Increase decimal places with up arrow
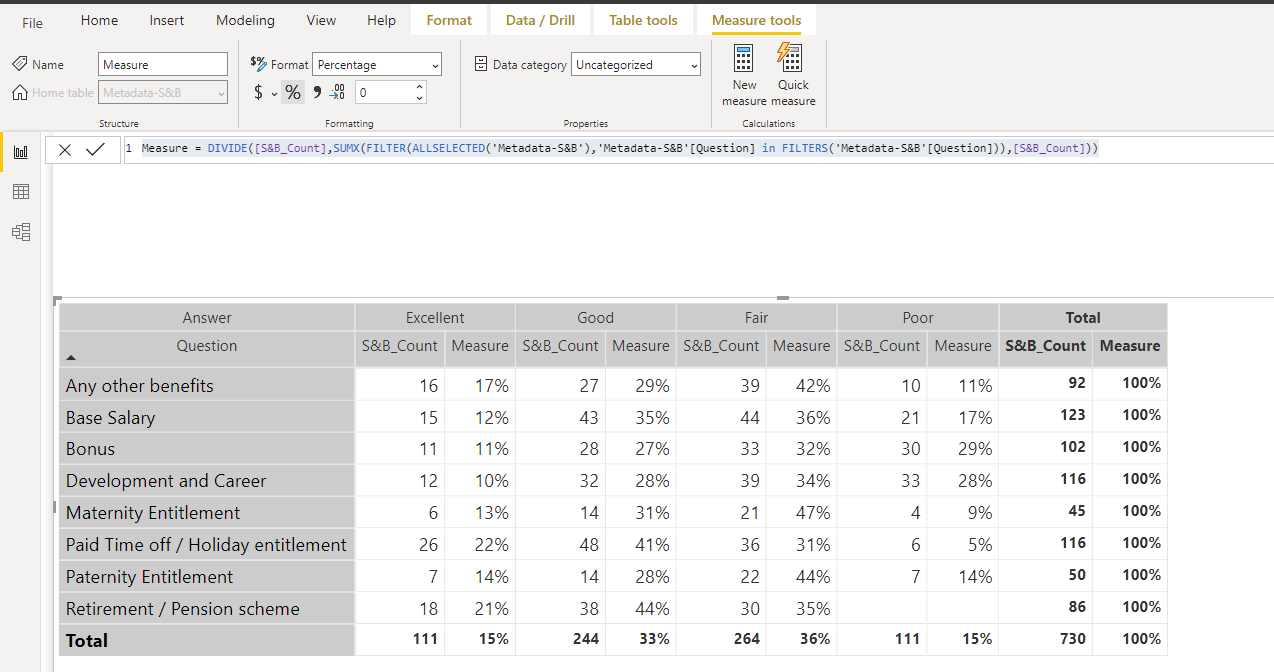 420,87
